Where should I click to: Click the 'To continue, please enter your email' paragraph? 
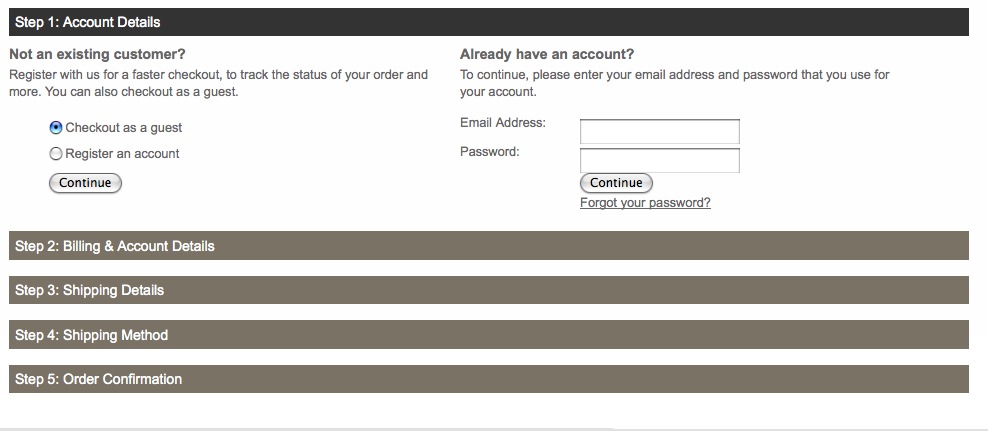click(674, 83)
